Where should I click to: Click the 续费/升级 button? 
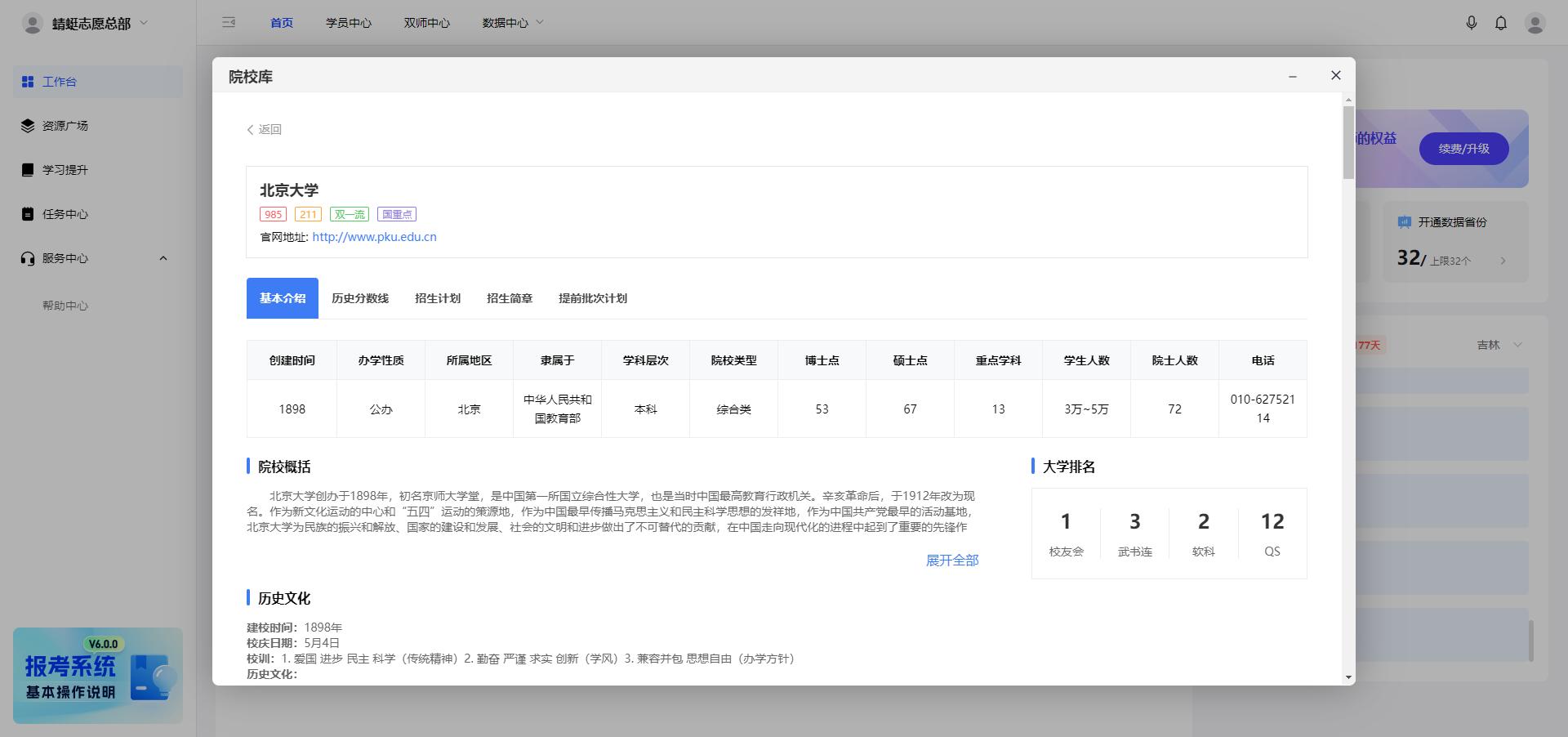coord(1463,150)
